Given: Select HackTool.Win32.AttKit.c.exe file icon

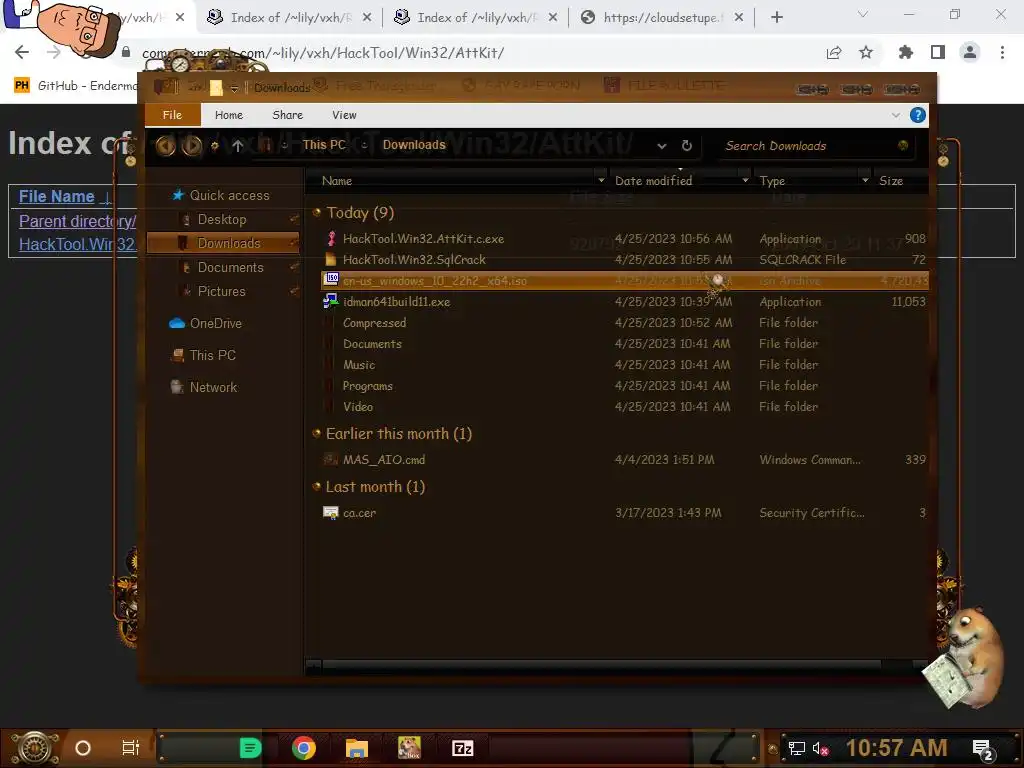Looking at the screenshot, I should (332, 238).
